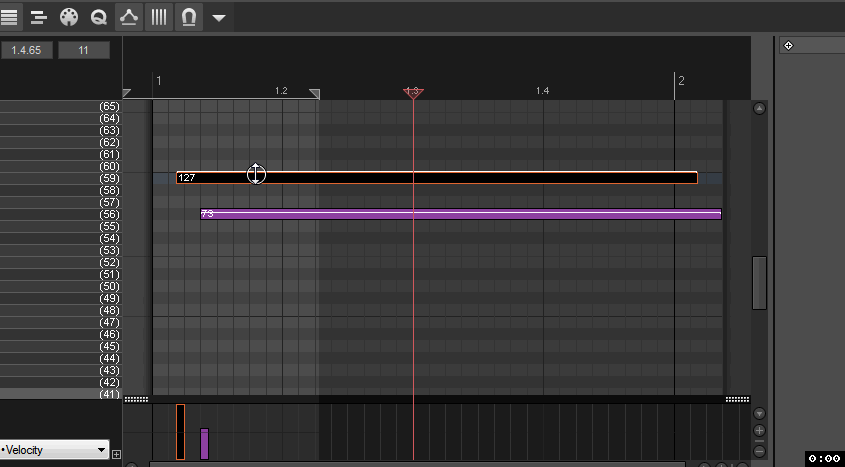This screenshot has width=845, height=467.
Task: Toggle the note velocity handle tool
Action: pos(129,17)
